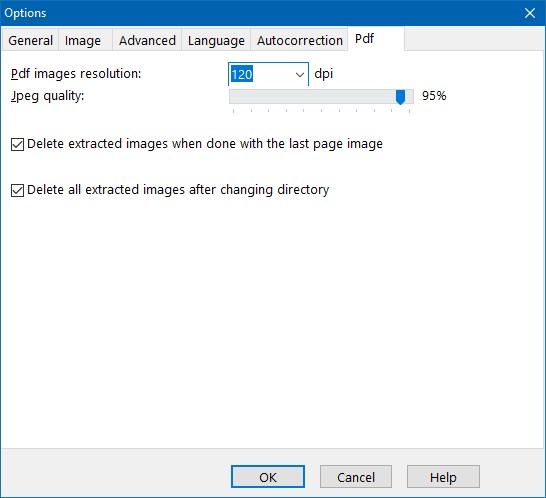
Task: Click the Pdf images resolution label
Action: pyautogui.click(x=76, y=74)
